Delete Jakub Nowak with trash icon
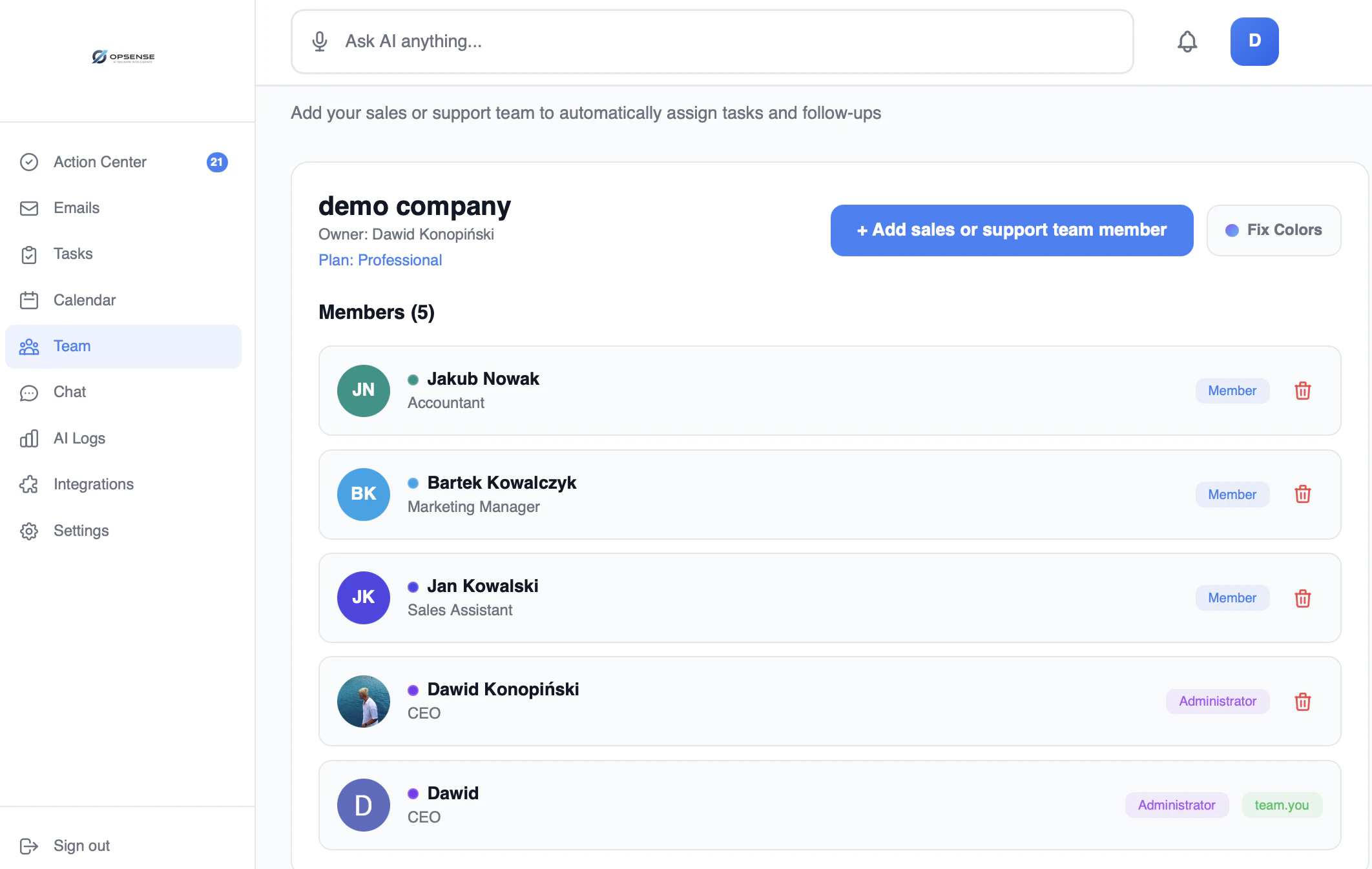Viewport: 1372px width, 869px height. click(1302, 391)
